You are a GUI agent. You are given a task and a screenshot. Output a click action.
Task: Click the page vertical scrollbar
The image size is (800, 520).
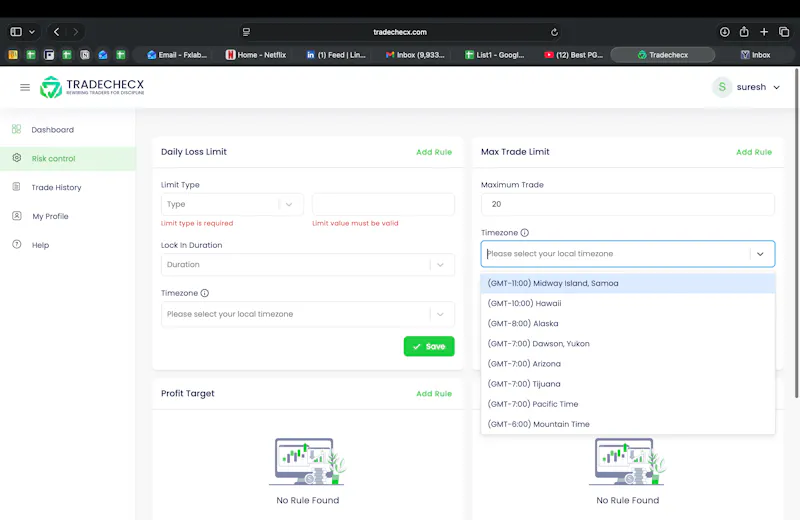(x=796, y=234)
